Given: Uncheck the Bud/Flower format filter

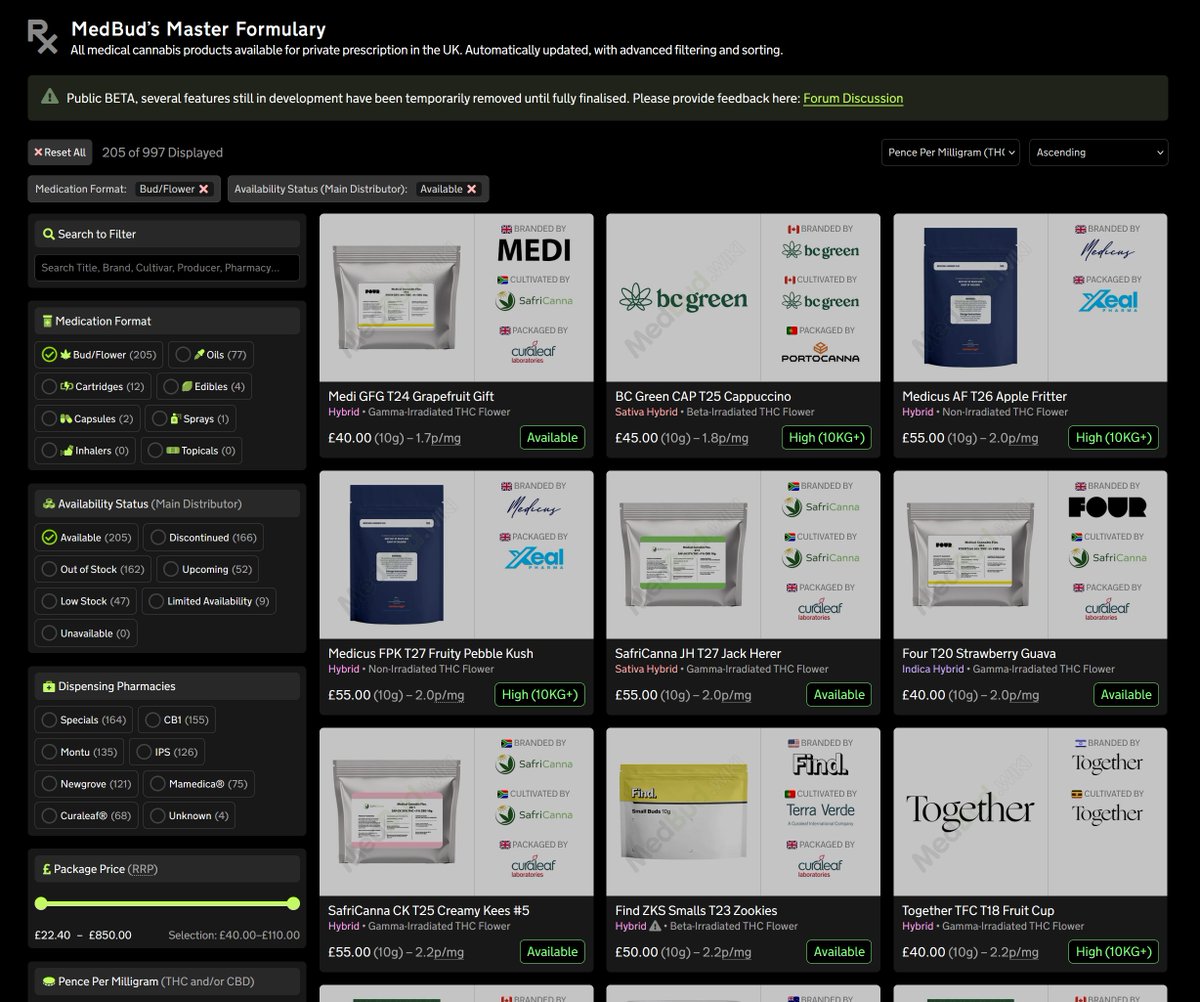Looking at the screenshot, I should click(98, 354).
